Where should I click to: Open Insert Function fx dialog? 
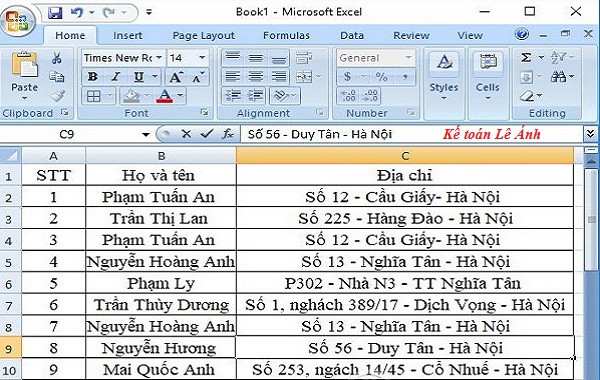228,134
